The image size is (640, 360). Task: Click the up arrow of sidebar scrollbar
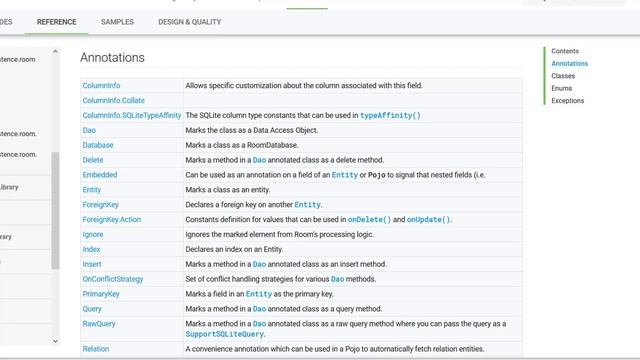click(x=56, y=52)
